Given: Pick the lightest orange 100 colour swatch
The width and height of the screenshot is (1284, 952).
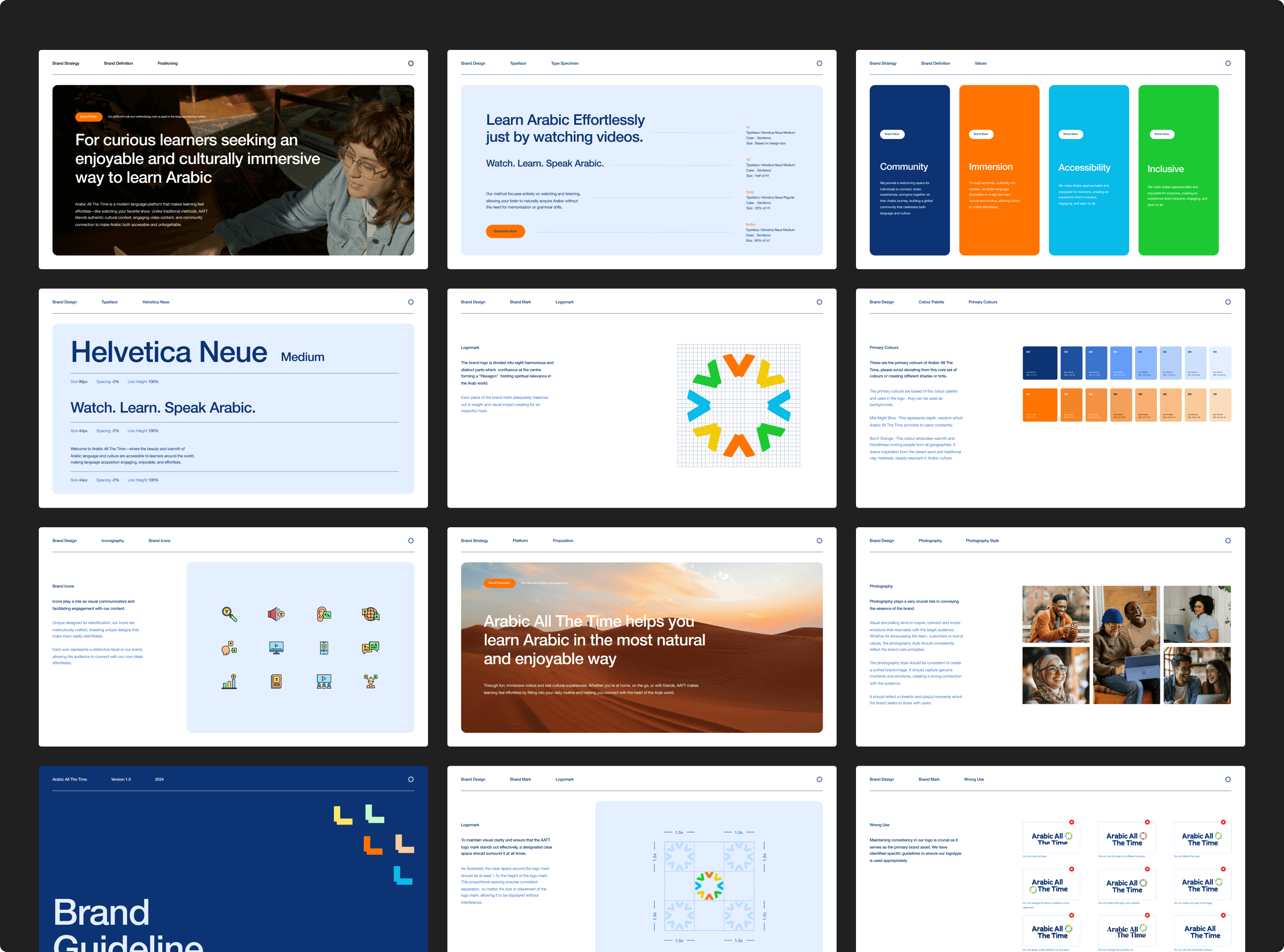Looking at the screenshot, I should [x=1220, y=405].
